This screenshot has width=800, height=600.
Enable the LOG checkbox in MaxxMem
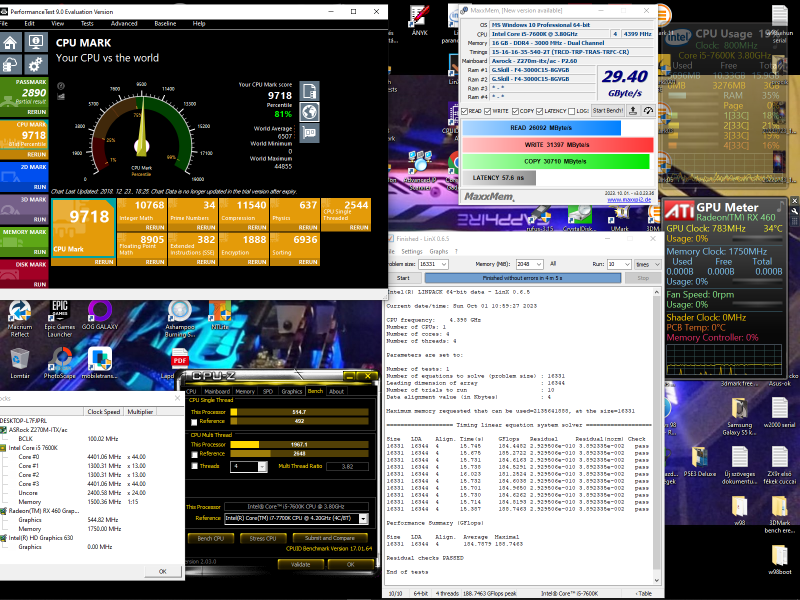(x=571, y=111)
